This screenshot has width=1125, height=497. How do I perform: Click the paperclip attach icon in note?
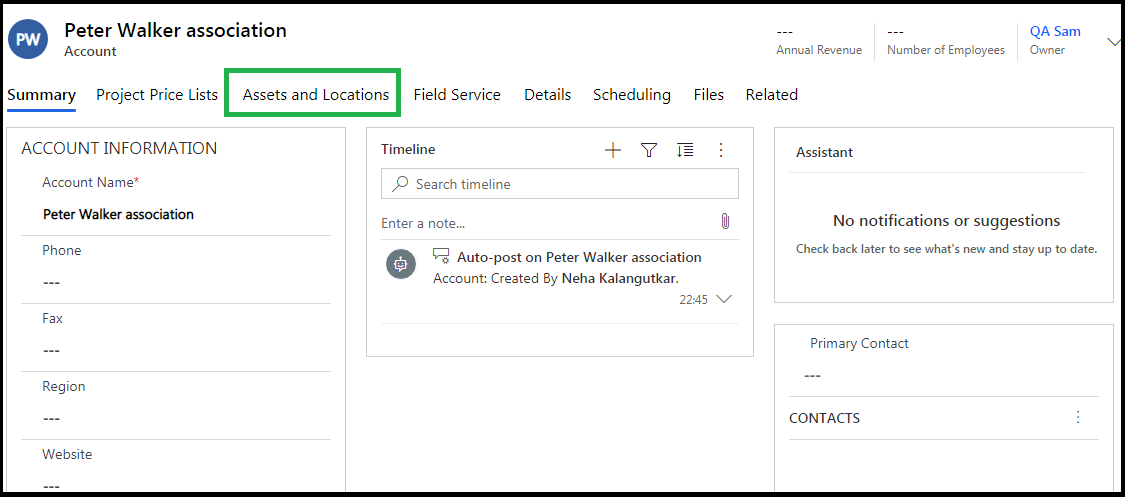pyautogui.click(x=725, y=221)
